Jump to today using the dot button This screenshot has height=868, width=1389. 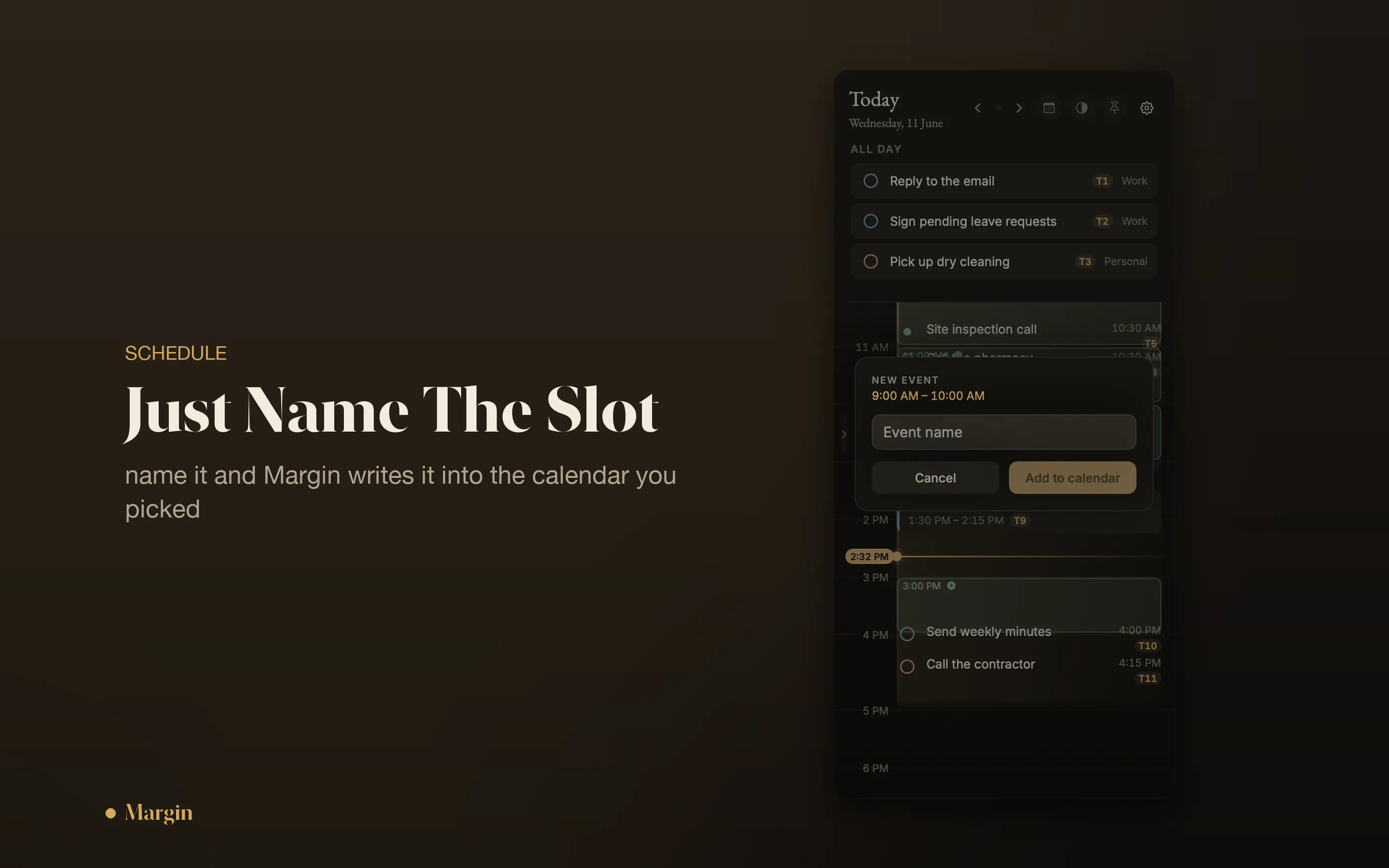pos(998,108)
